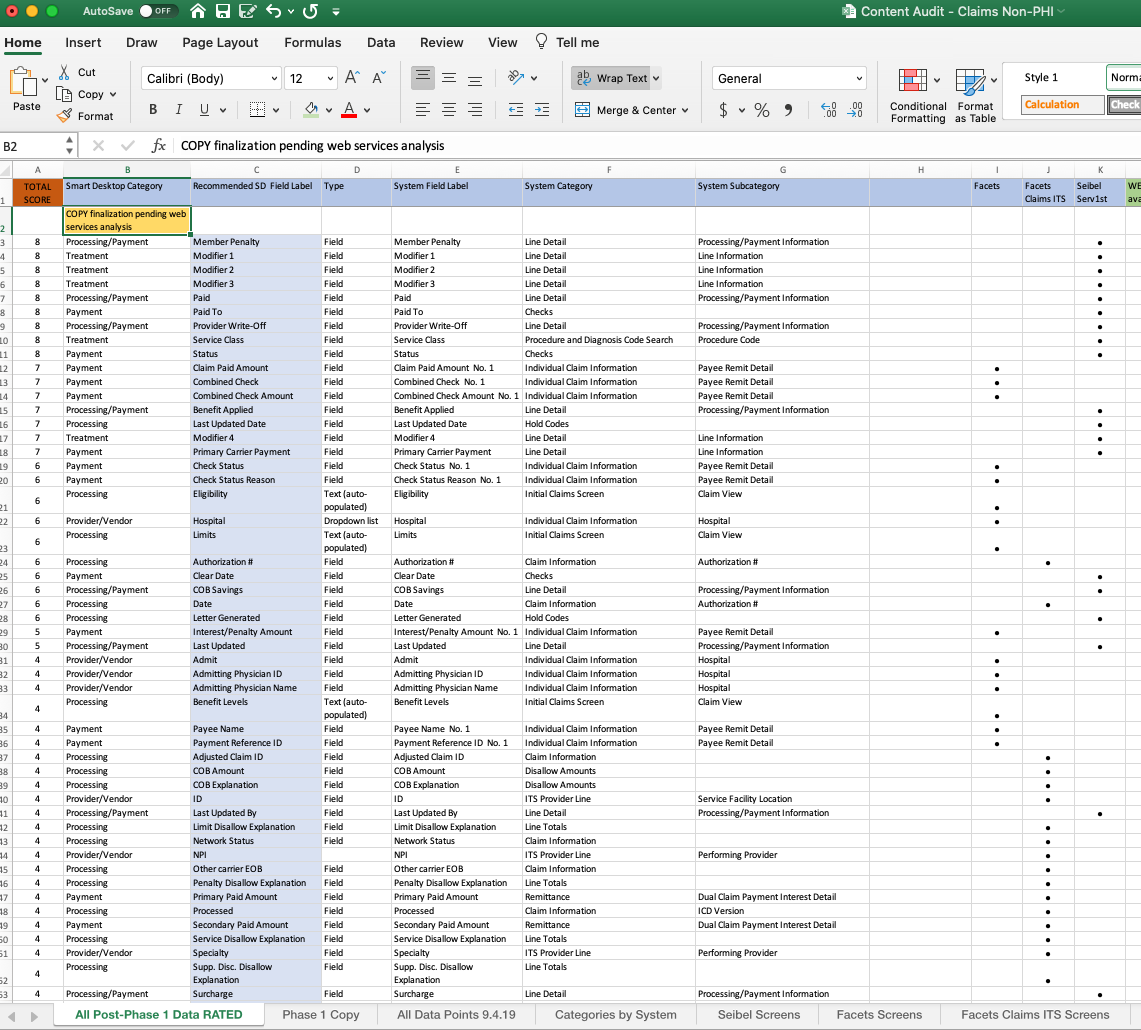Screen dimensions: 1141x1030
Task: Increase font size with large A icon
Action: click(352, 77)
